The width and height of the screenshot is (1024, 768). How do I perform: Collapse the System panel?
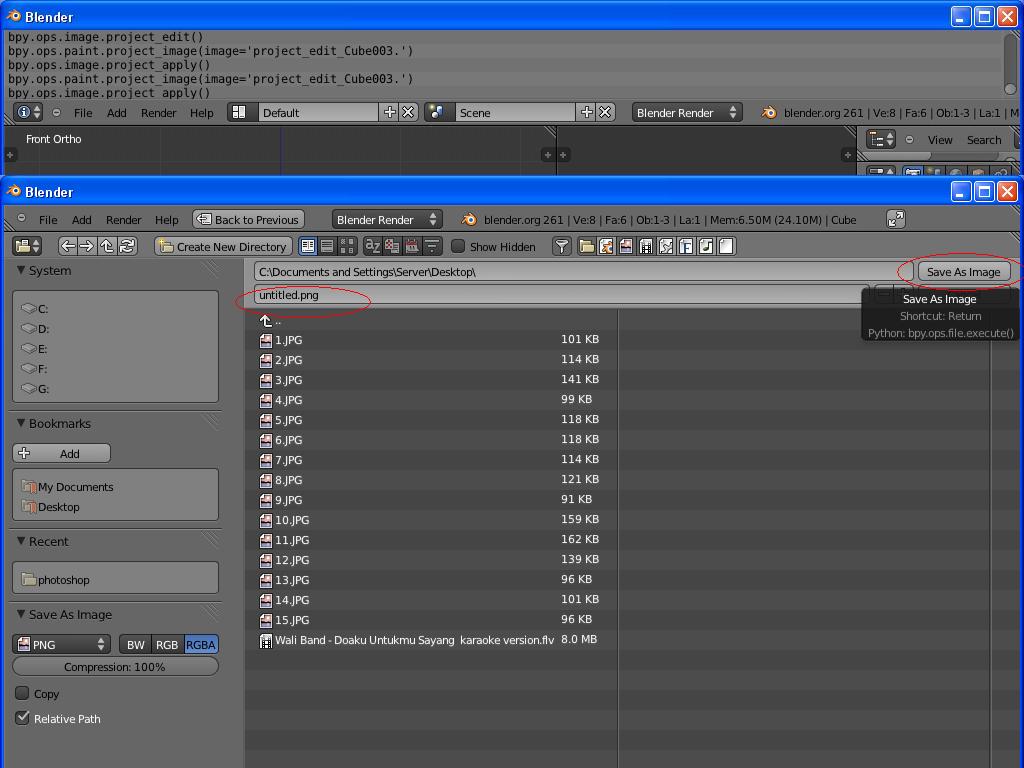pyautogui.click(x=21, y=270)
